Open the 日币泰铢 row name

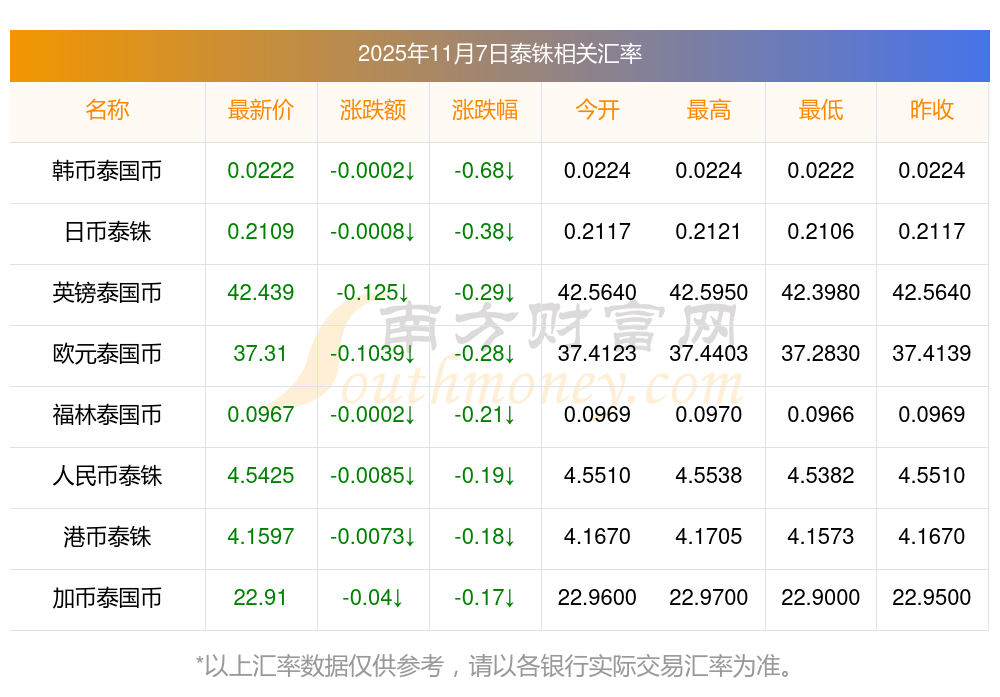click(x=107, y=232)
